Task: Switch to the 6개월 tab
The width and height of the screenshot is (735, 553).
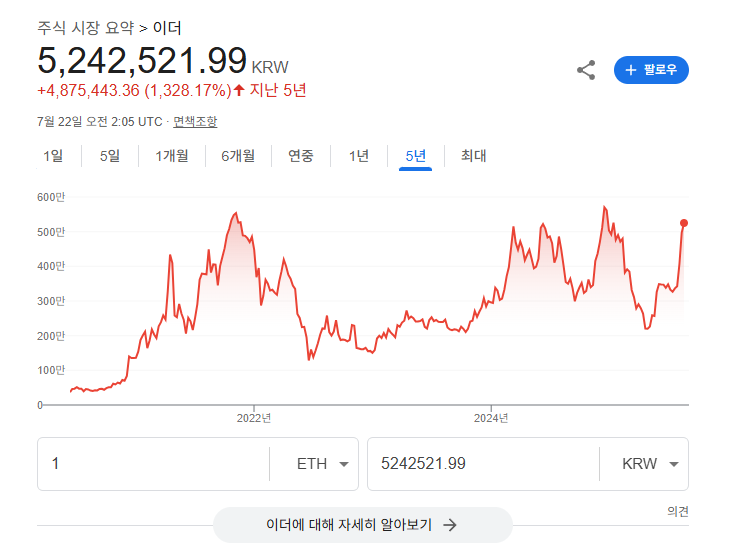Action: click(x=238, y=156)
